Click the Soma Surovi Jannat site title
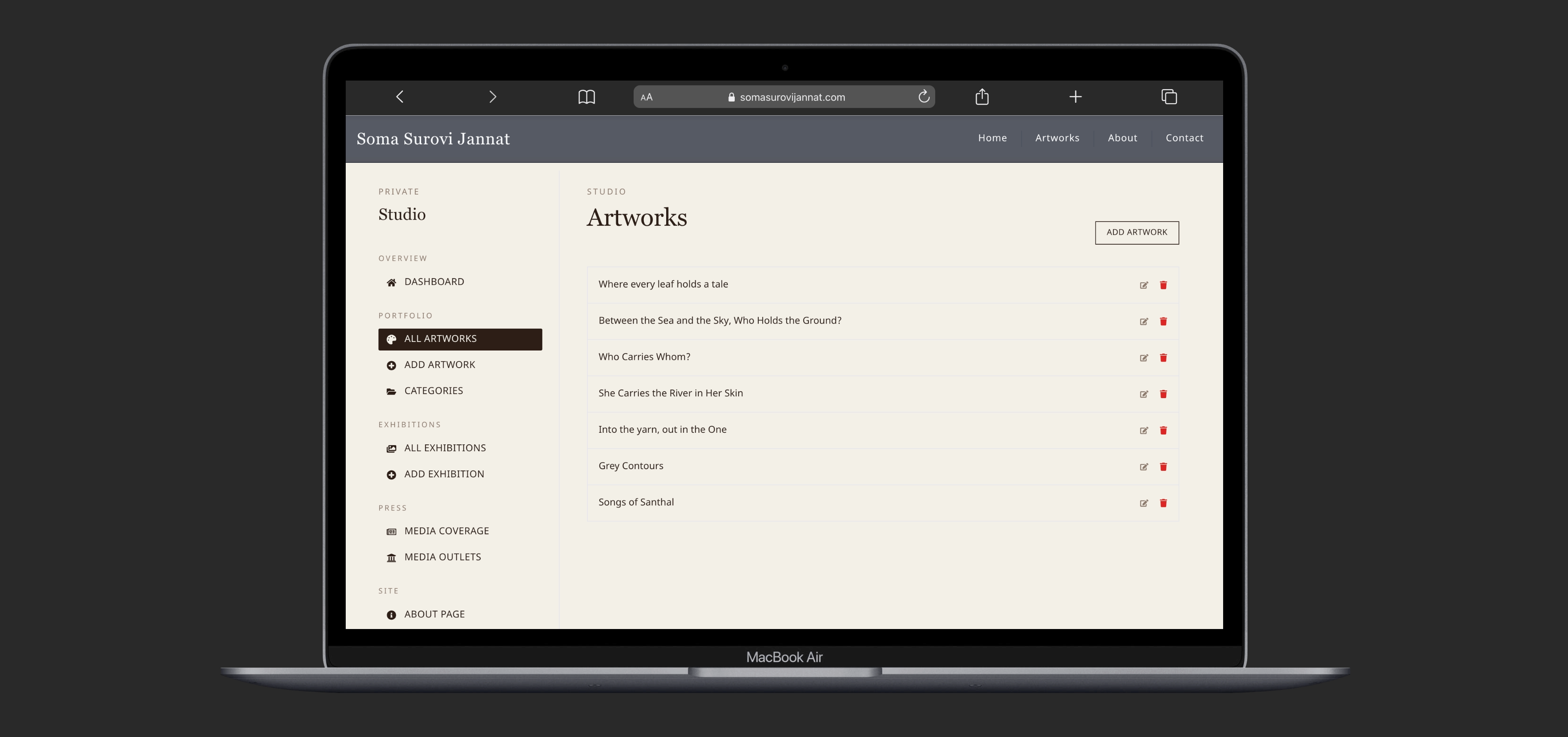Image resolution: width=1568 pixels, height=737 pixels. pos(433,139)
